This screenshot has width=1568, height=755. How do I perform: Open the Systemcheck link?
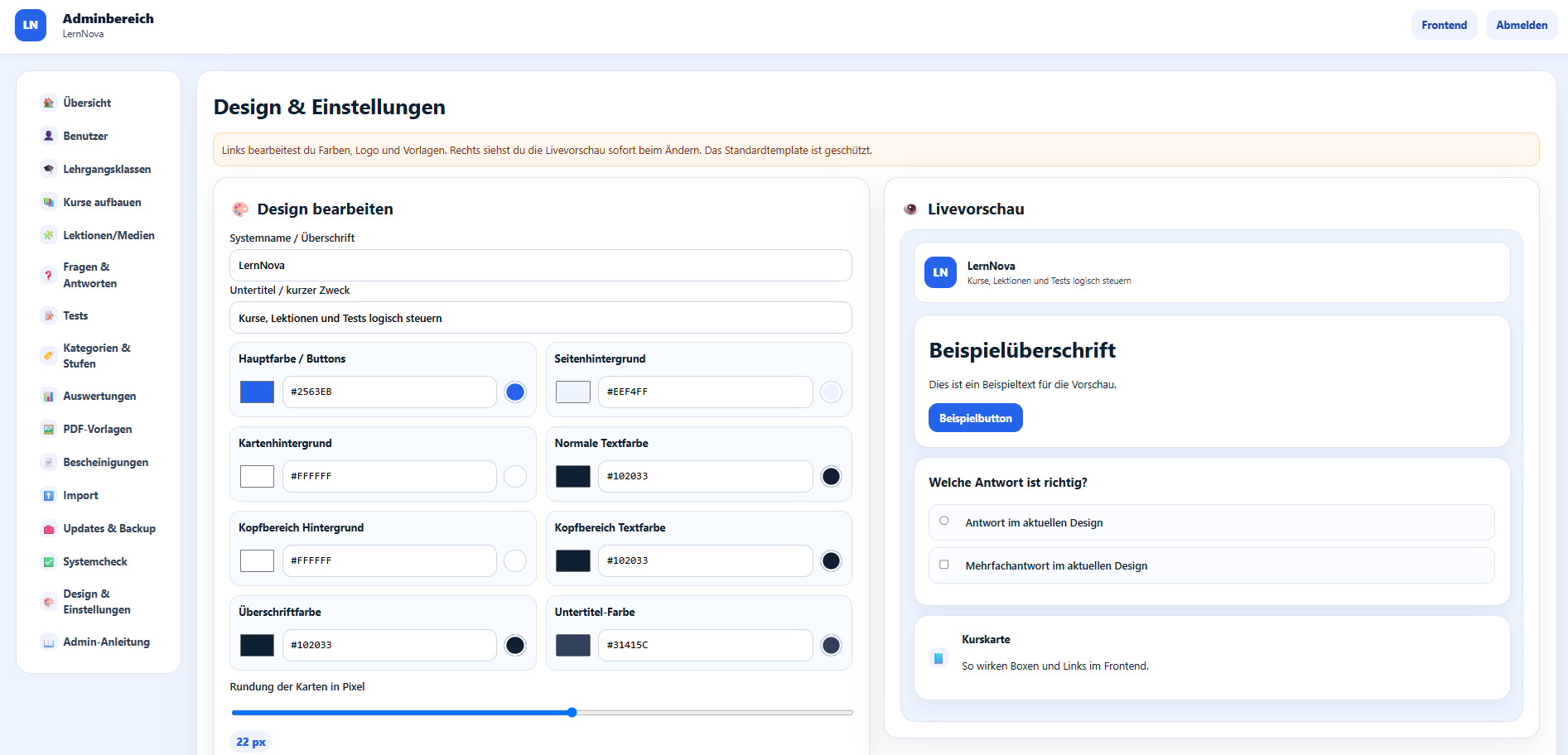(95, 561)
